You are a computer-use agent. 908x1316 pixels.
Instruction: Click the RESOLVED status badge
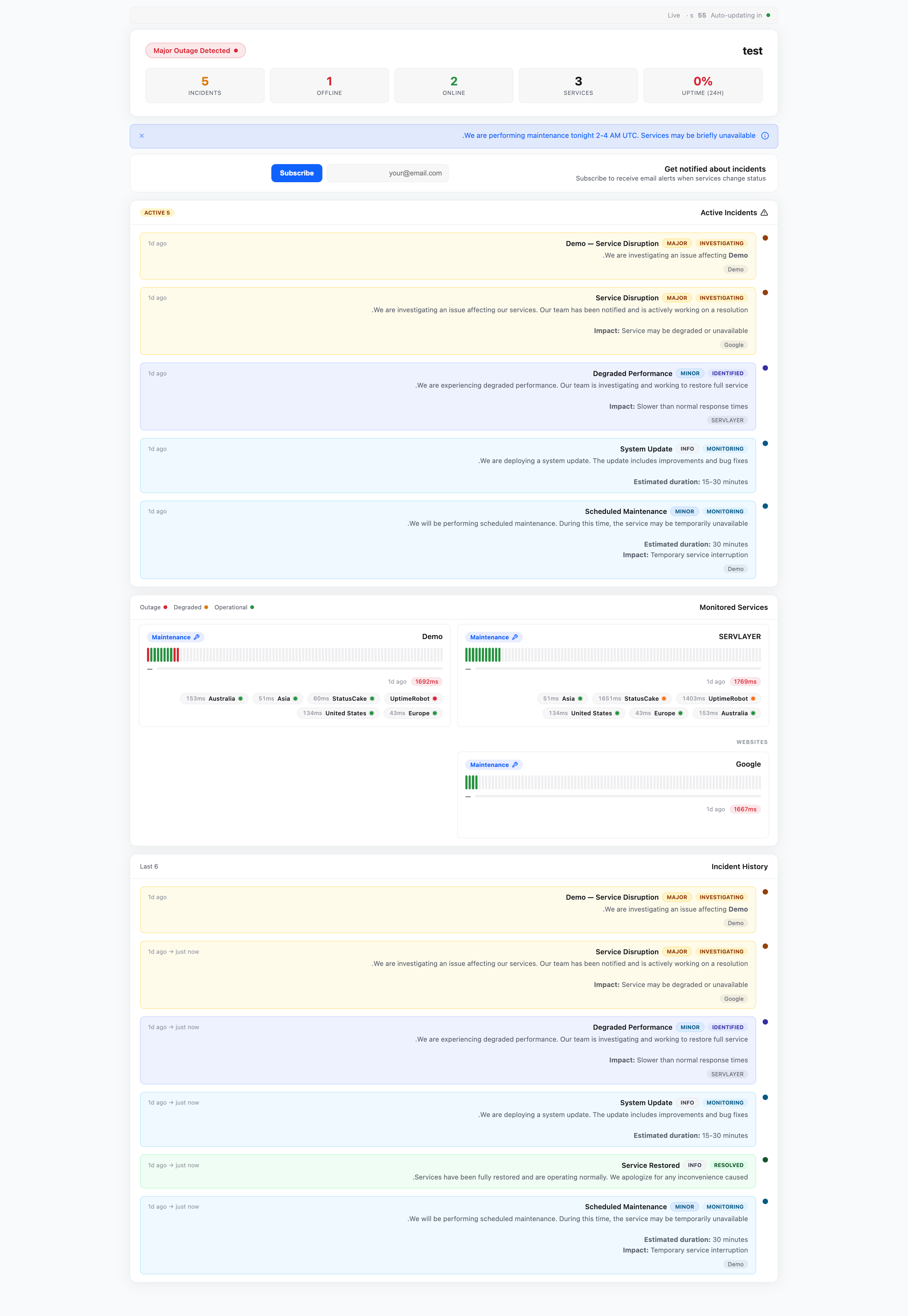[x=729, y=1165]
